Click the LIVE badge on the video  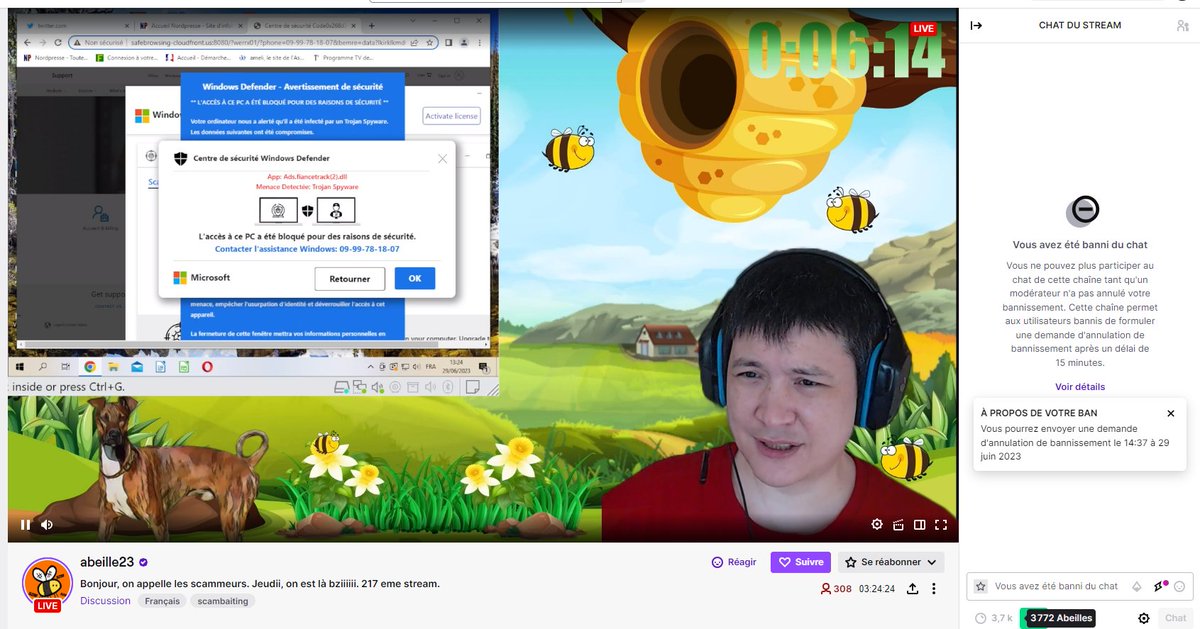pyautogui.click(x=923, y=29)
